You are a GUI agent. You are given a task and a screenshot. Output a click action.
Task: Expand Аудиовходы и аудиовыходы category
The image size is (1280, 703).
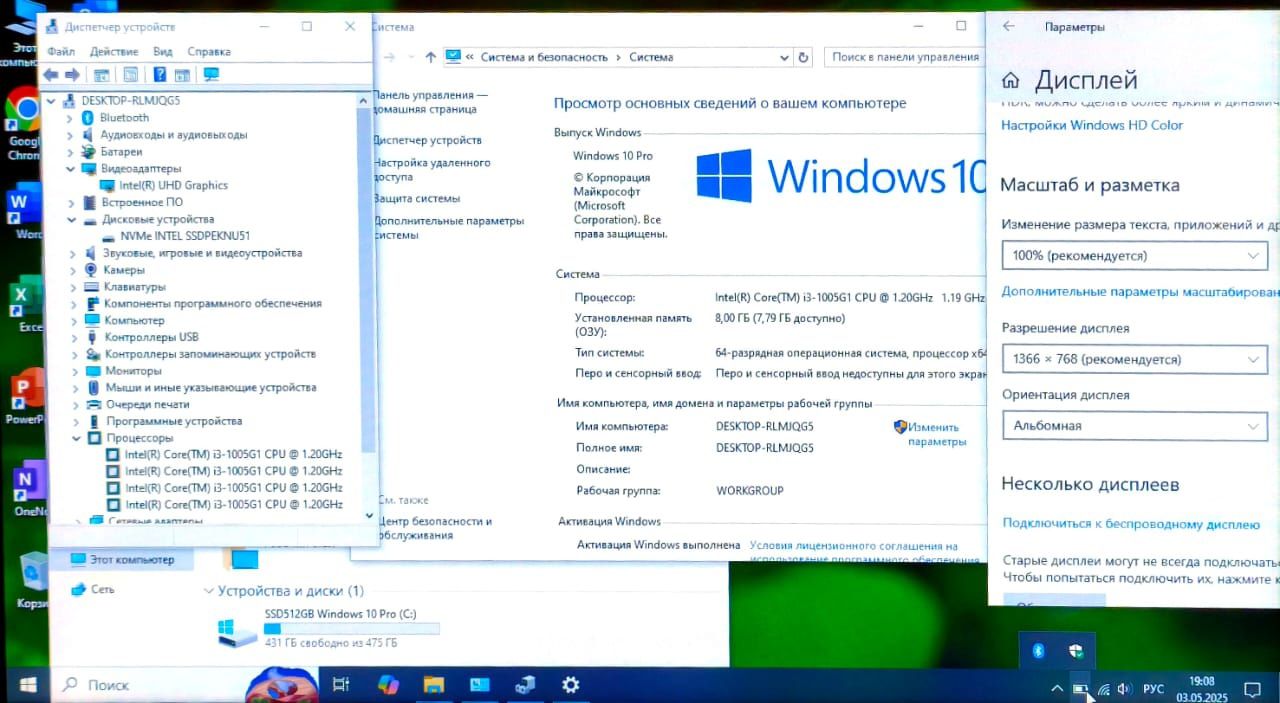(72, 135)
